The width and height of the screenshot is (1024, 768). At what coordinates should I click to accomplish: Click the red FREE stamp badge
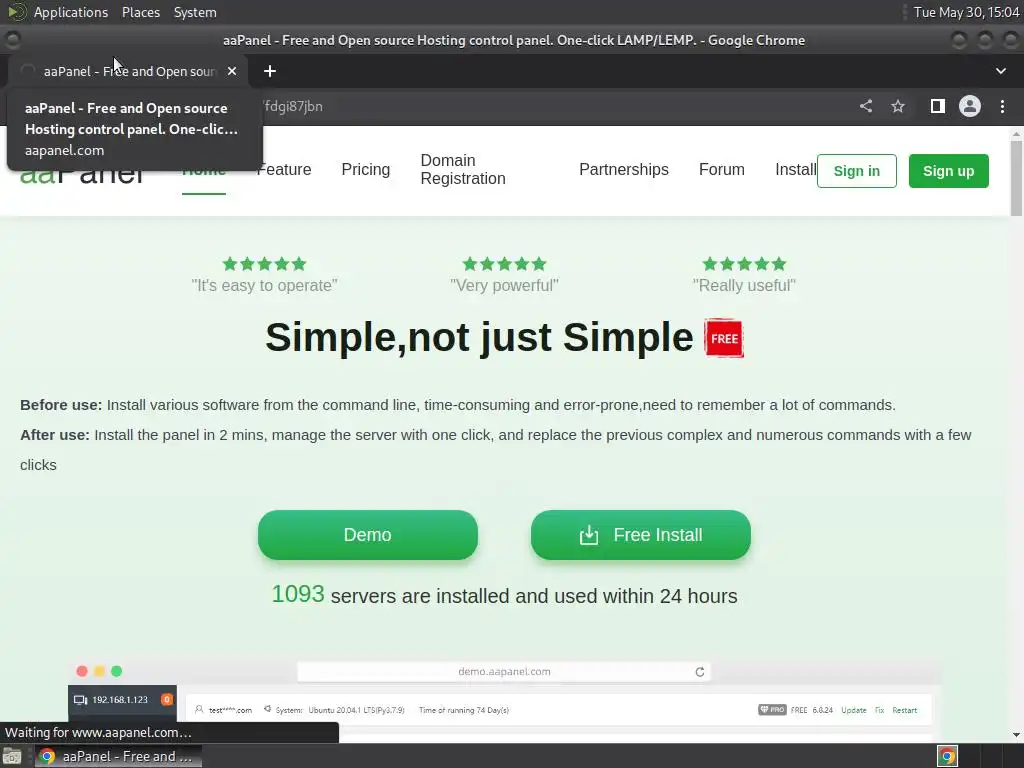click(724, 338)
